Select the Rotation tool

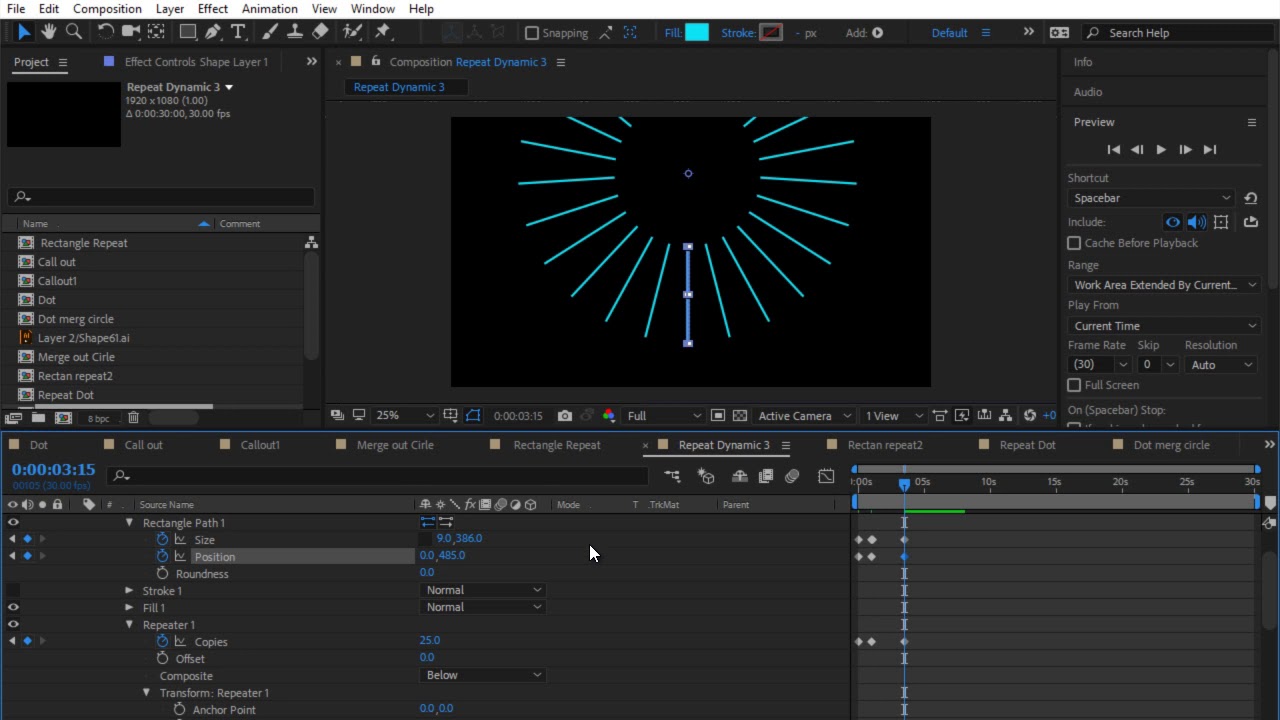click(105, 32)
